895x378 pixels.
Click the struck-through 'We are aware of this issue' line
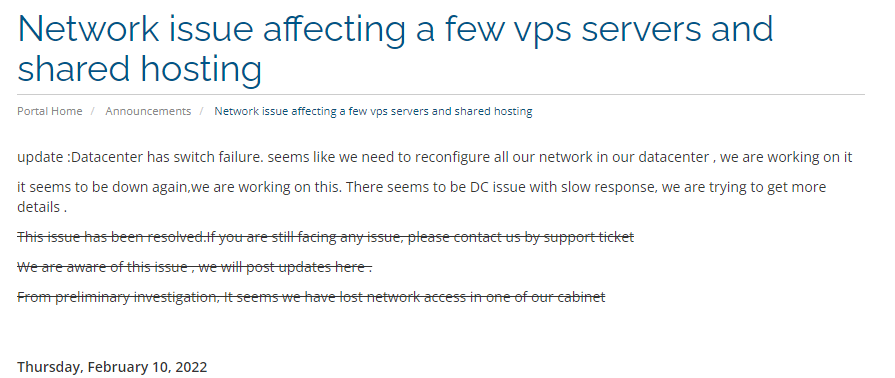195,267
